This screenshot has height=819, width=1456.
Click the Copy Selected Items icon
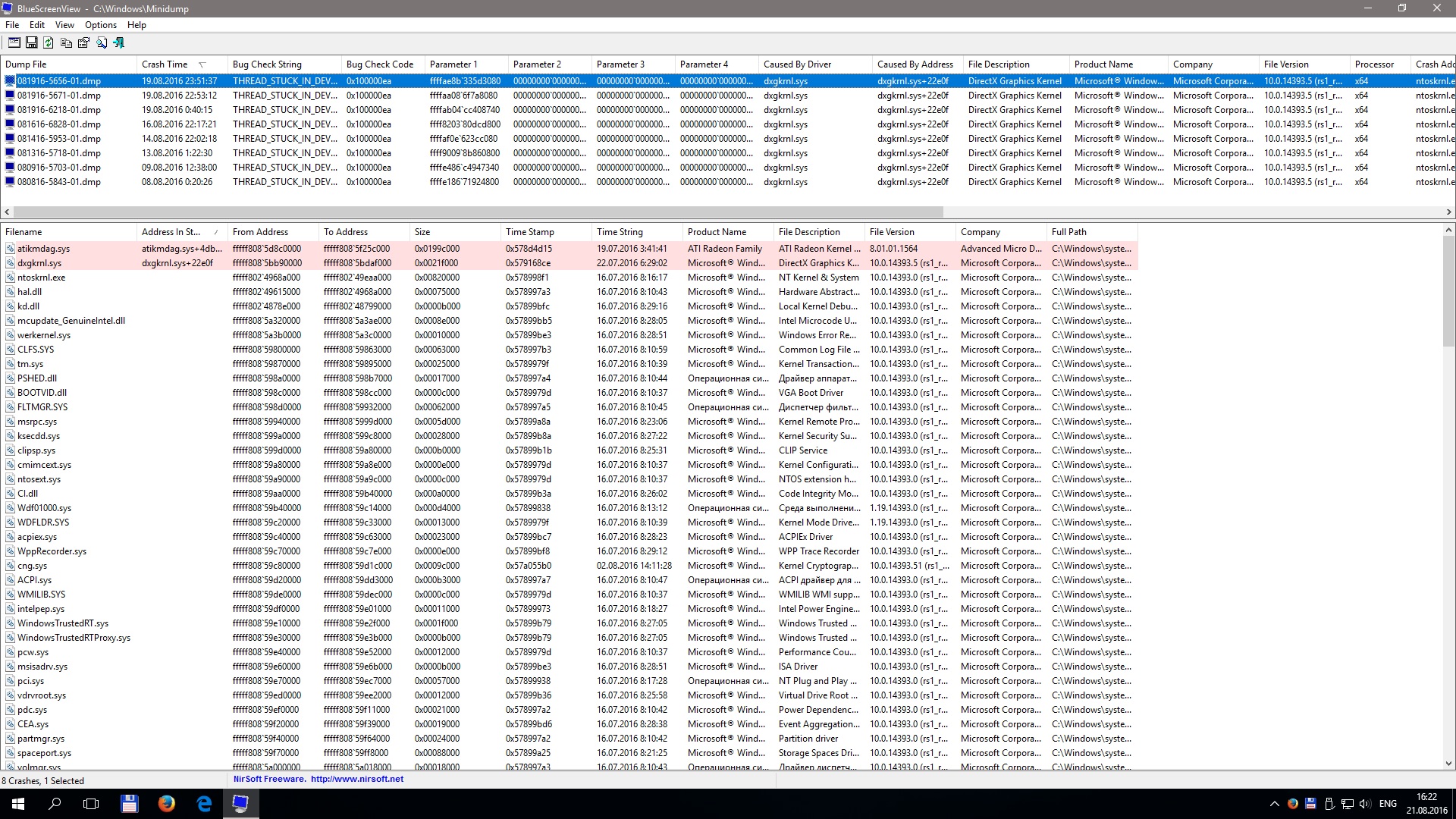pyautogui.click(x=67, y=43)
